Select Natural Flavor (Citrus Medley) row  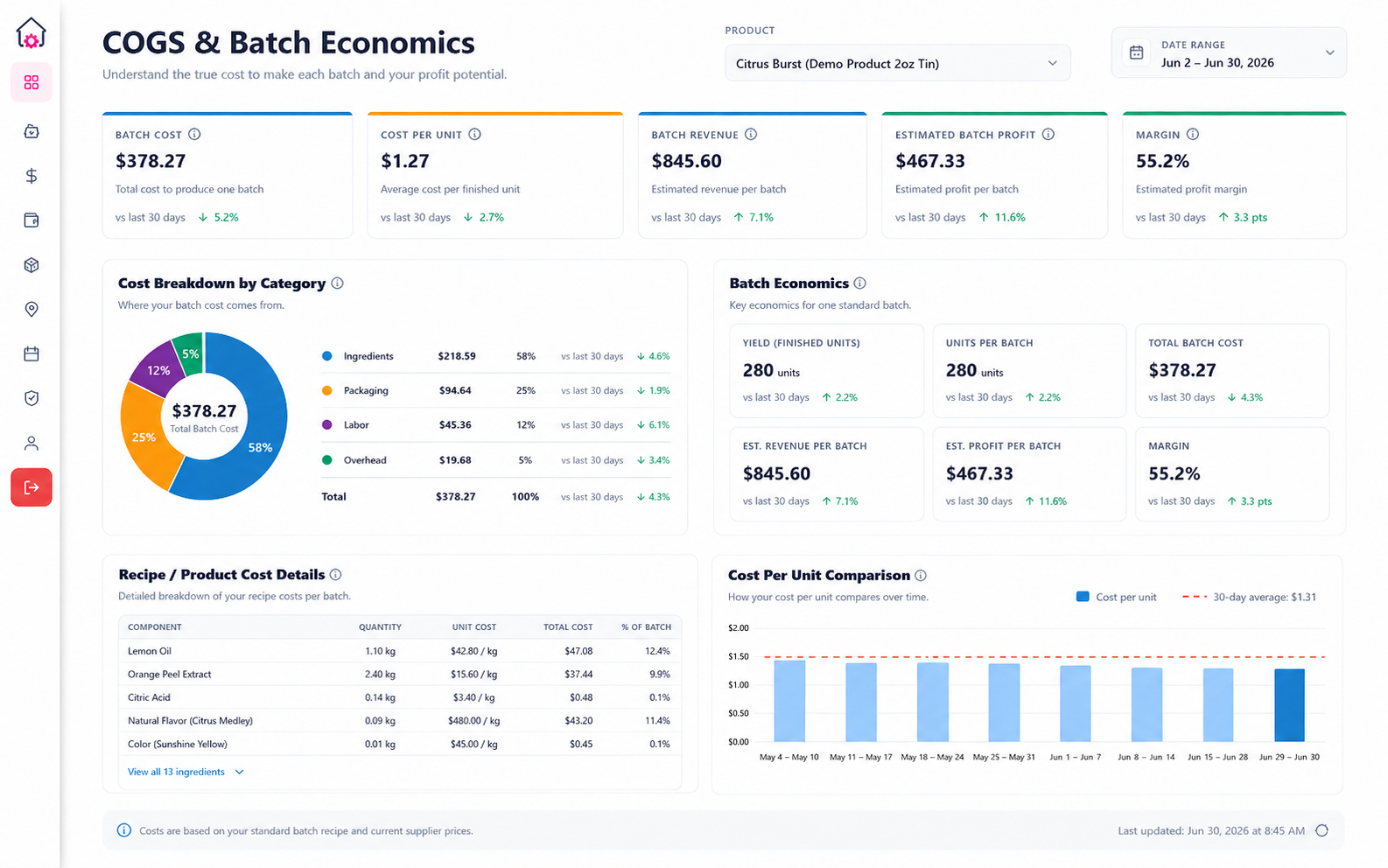tap(400, 721)
